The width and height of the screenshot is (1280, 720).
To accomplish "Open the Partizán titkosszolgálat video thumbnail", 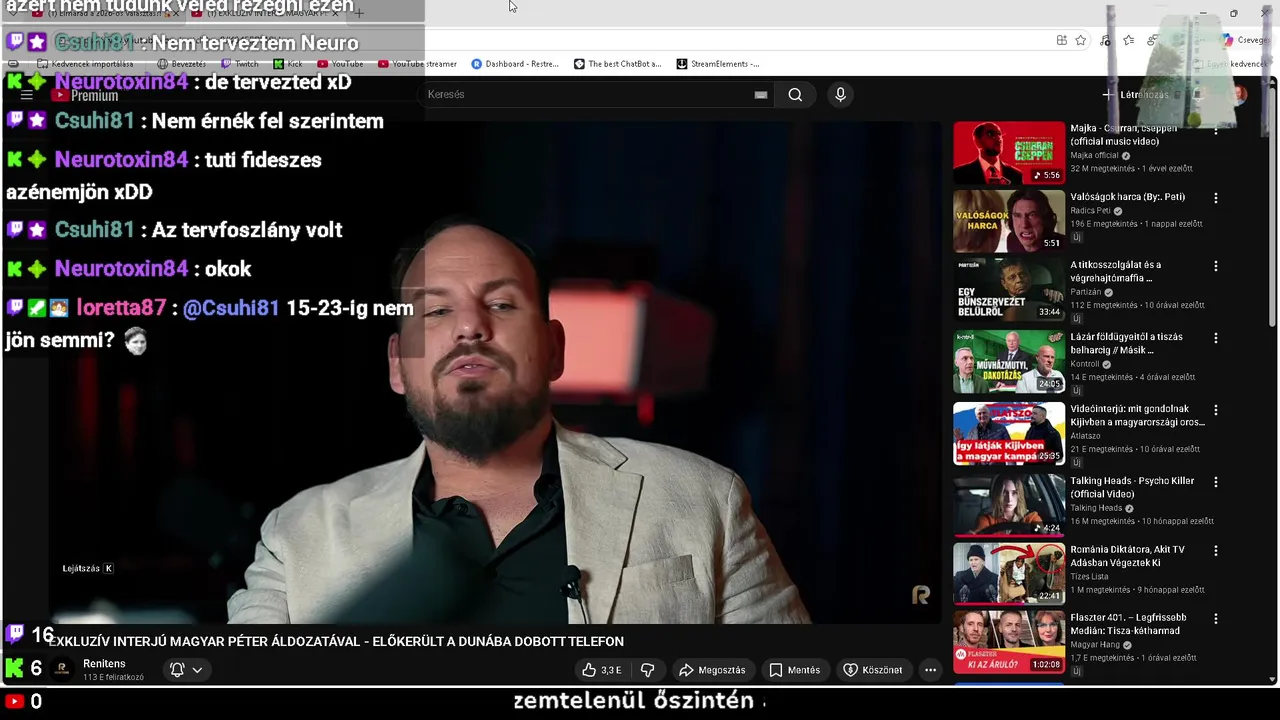I will click(x=1009, y=290).
